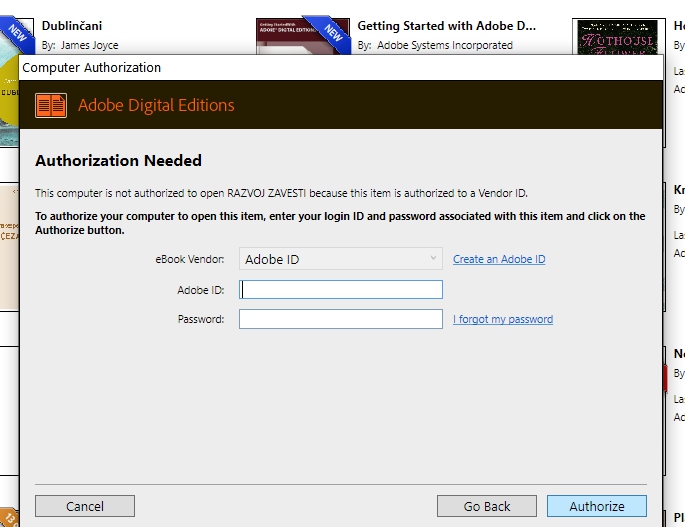This screenshot has height=527, width=685.
Task: Click into the Password field
Action: coord(341,319)
